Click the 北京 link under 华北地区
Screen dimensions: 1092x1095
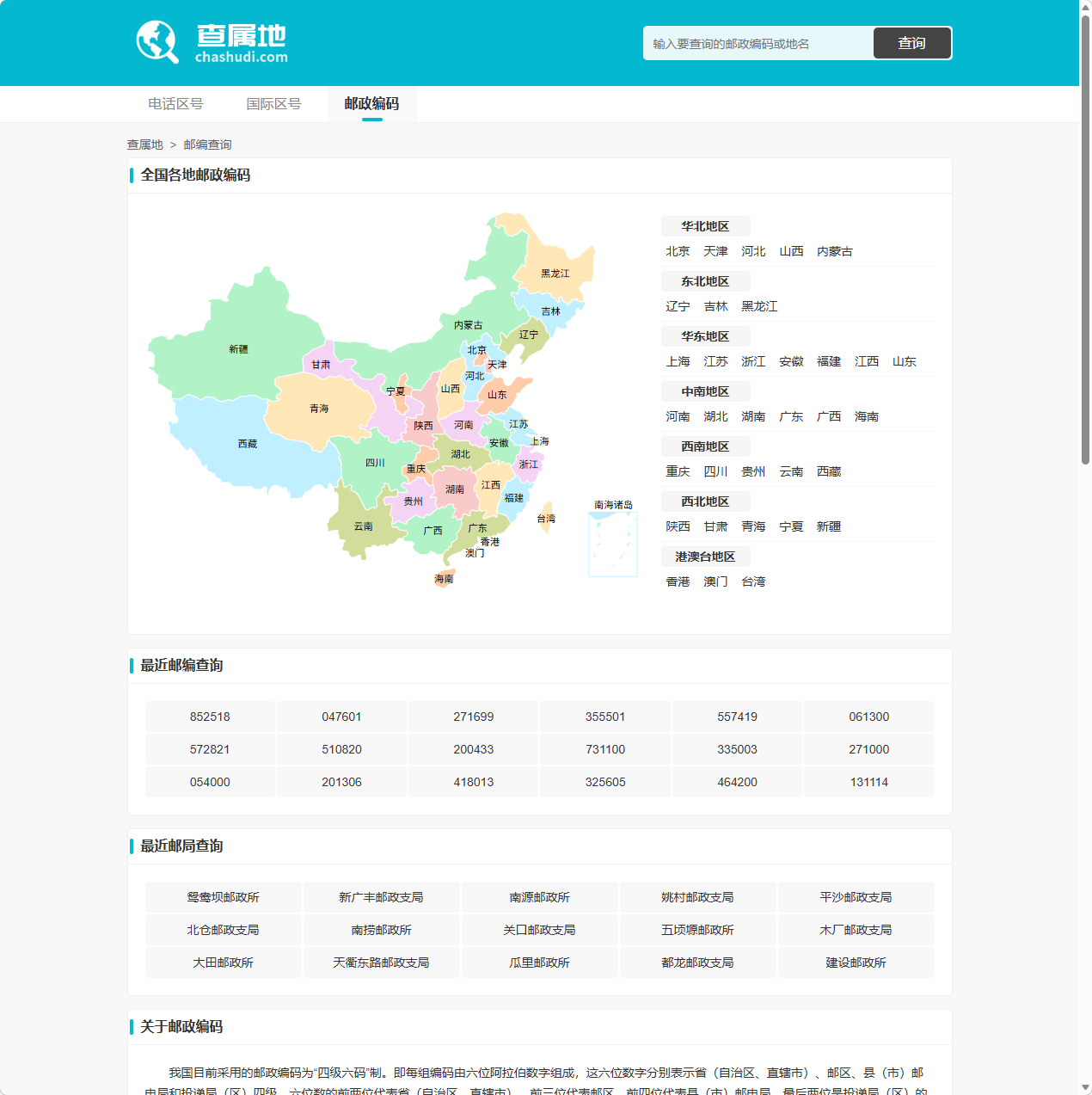[678, 251]
